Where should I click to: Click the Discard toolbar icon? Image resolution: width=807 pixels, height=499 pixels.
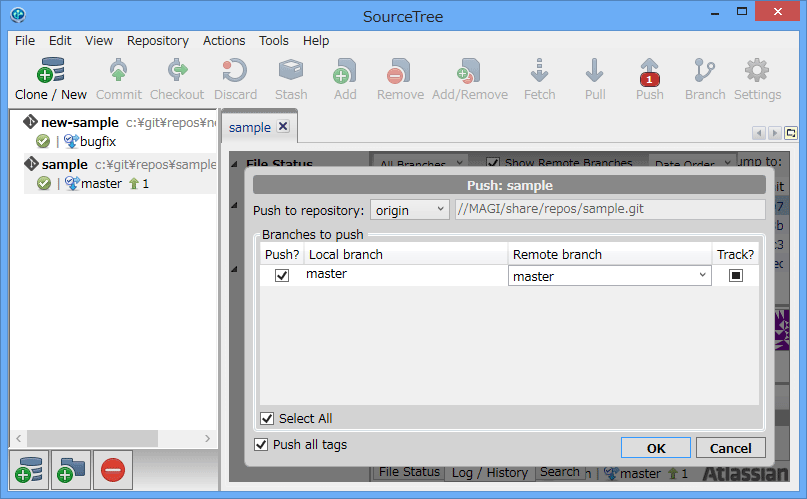[235, 70]
